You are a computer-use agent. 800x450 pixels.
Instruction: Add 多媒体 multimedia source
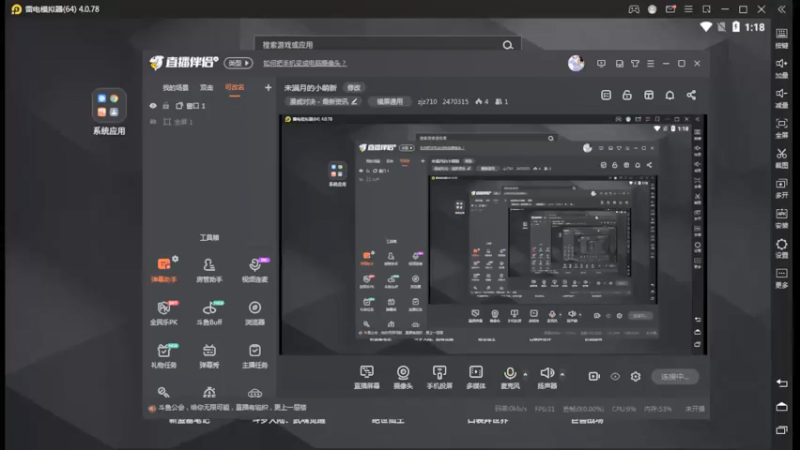(476, 377)
